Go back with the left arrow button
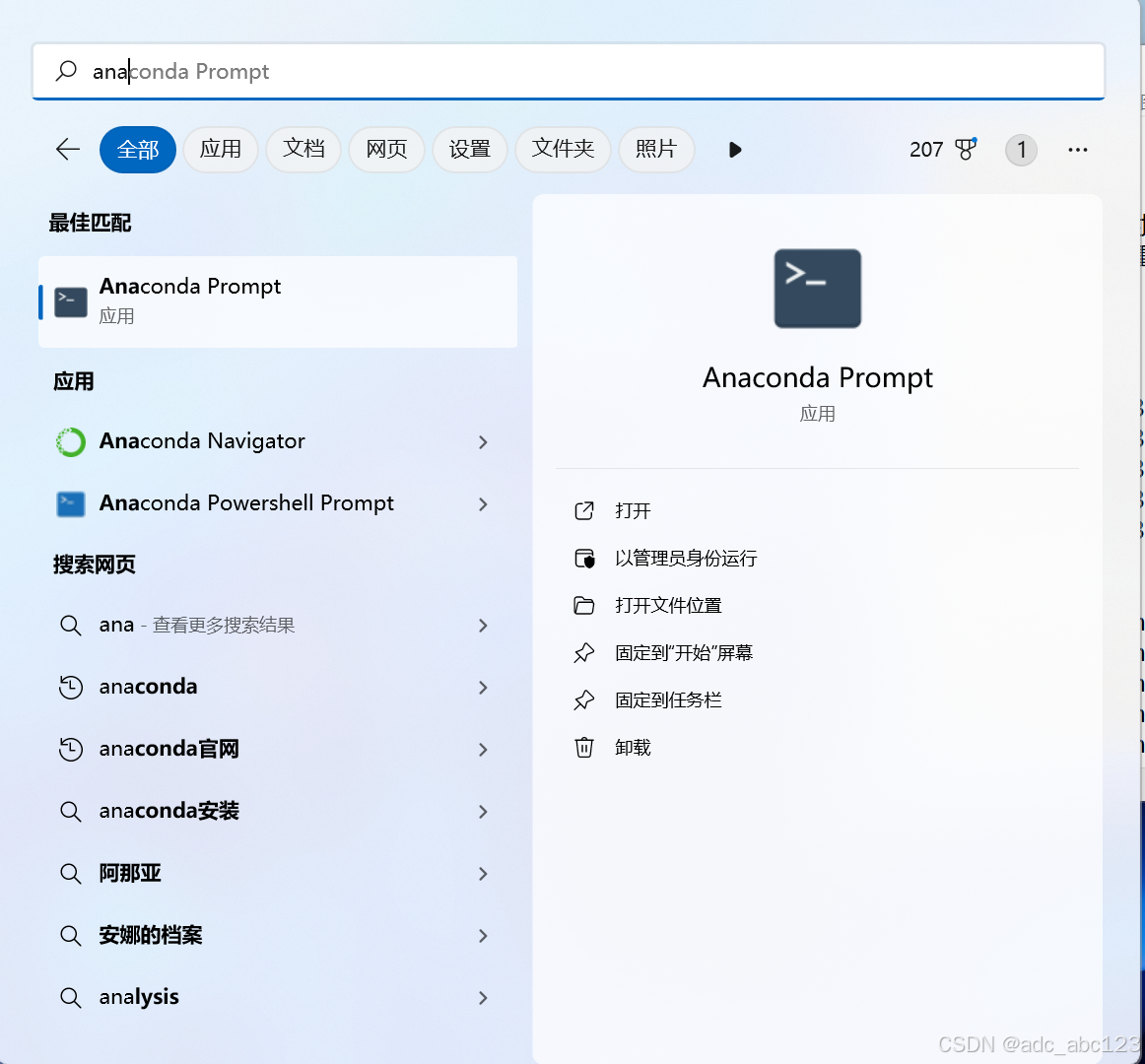1145x1064 pixels. (68, 150)
